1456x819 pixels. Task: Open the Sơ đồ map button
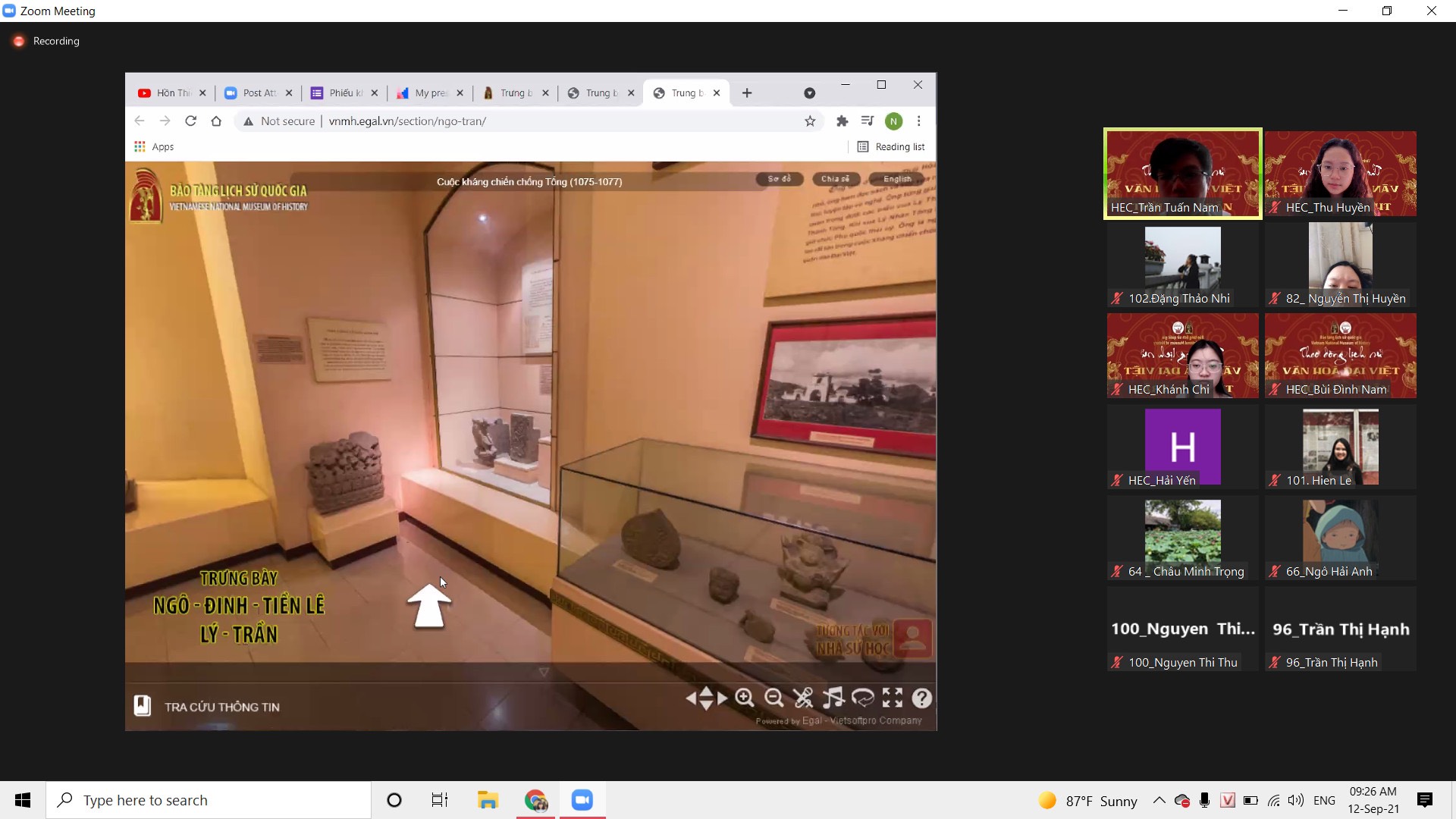(x=779, y=179)
